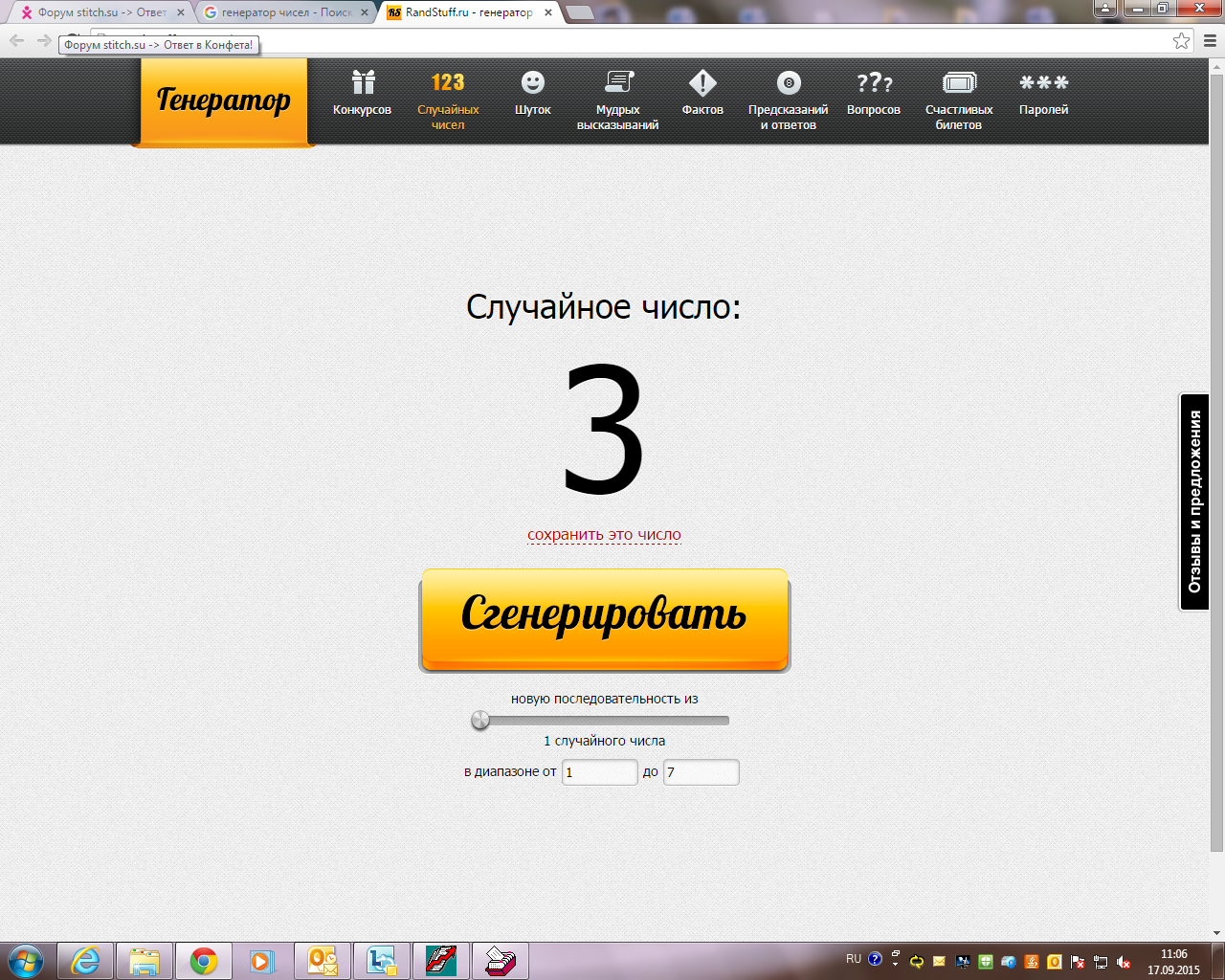Open the Отзывы и предложения side panel

tap(1194, 501)
